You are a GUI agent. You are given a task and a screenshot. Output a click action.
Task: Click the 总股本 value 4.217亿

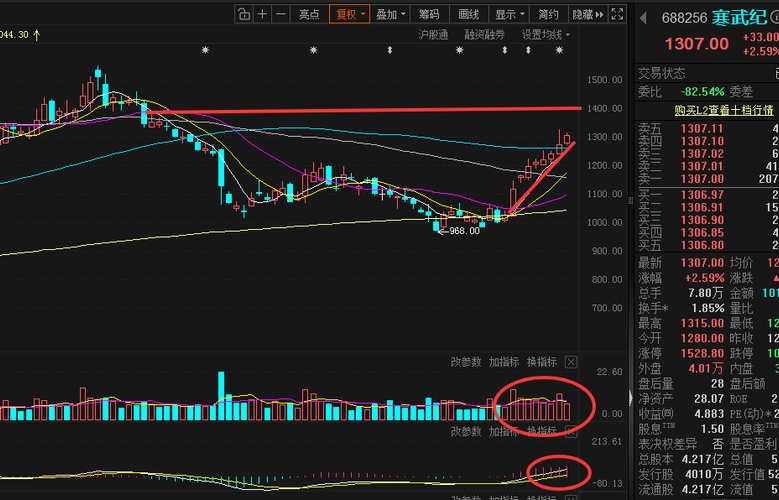[702, 459]
